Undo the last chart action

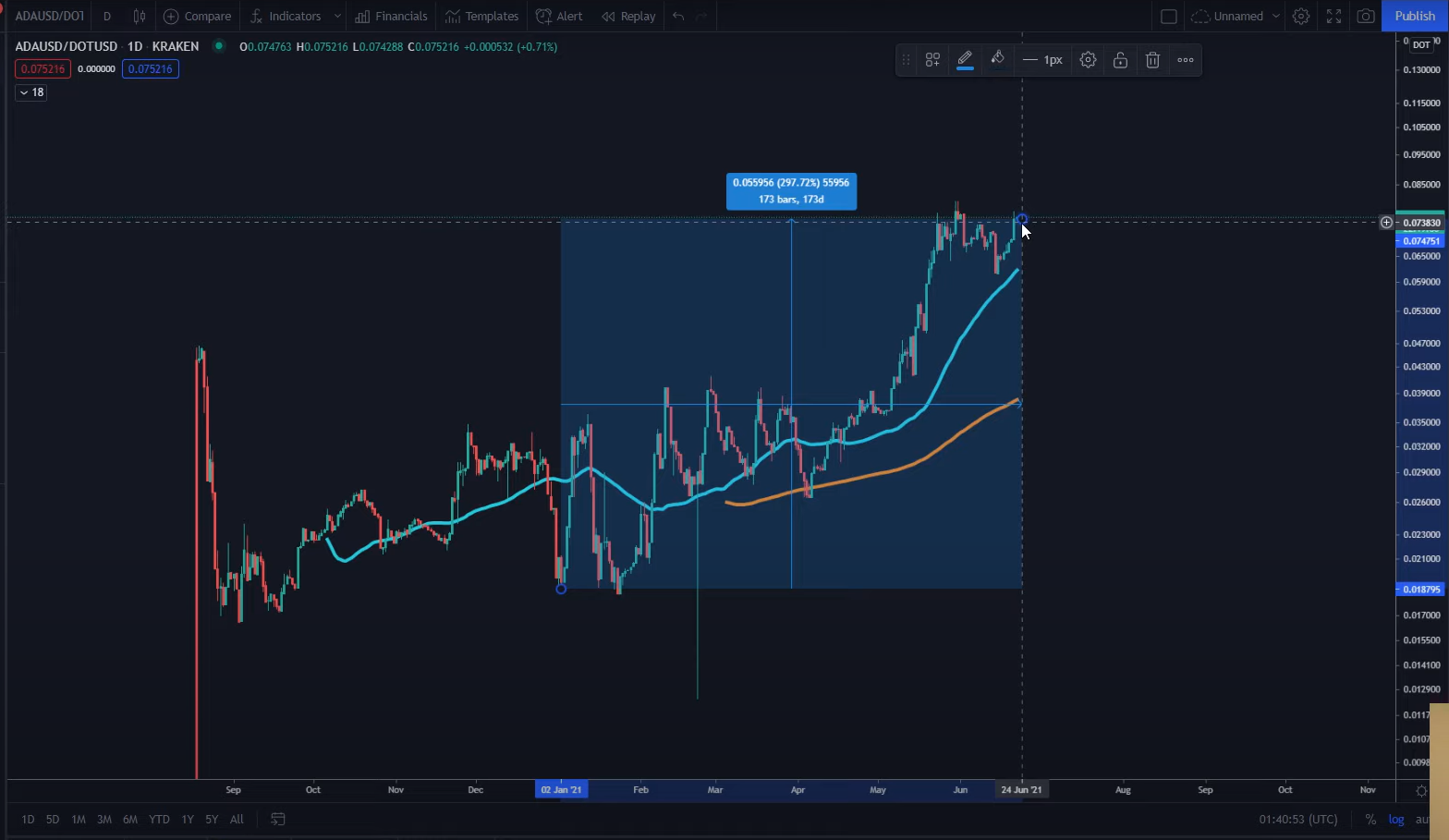tap(678, 16)
